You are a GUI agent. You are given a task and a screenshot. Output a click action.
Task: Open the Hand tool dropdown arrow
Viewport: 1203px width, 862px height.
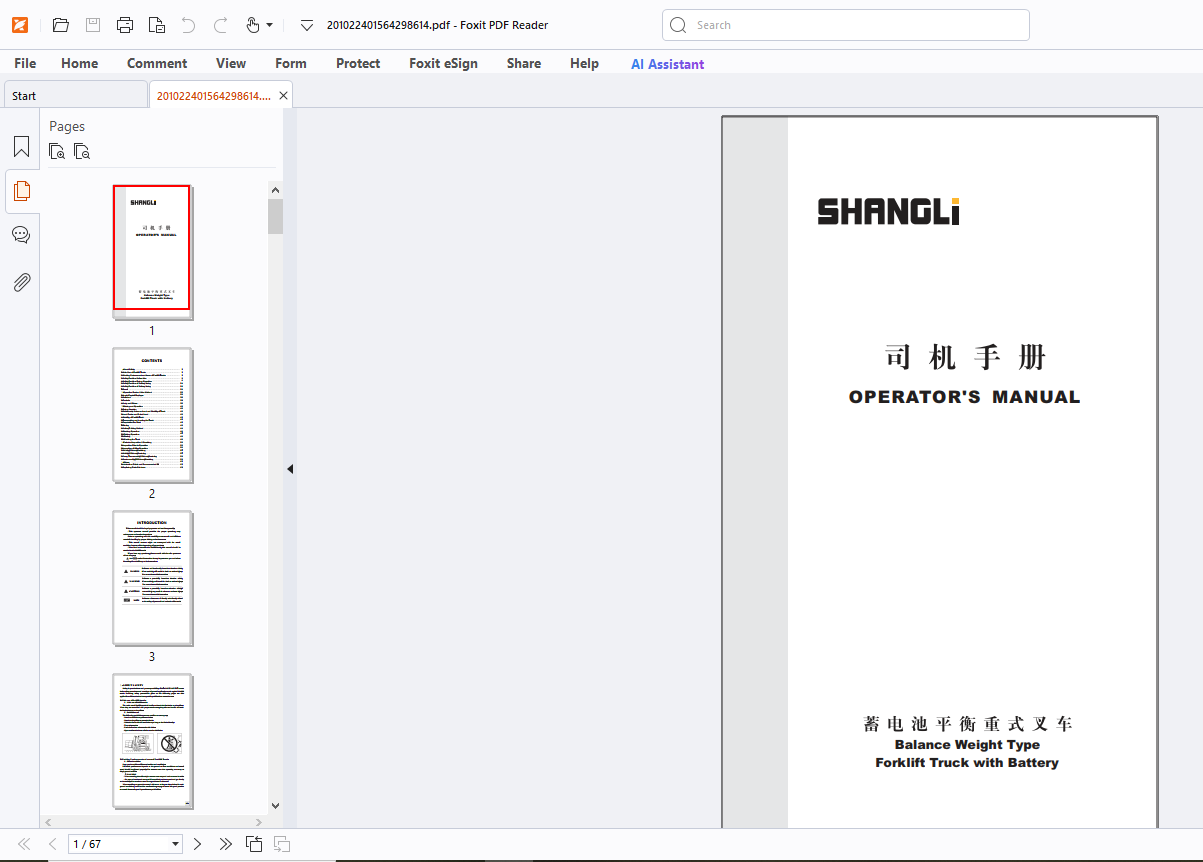click(269, 25)
